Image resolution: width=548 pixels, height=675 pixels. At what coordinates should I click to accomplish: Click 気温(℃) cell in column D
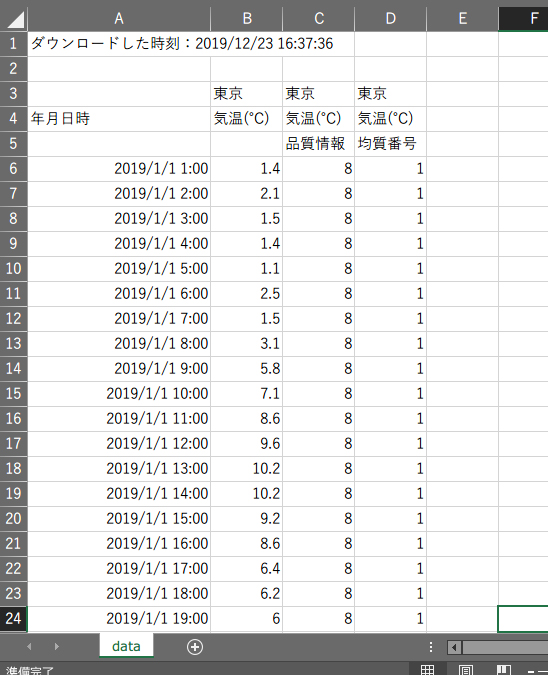[x=390, y=118]
